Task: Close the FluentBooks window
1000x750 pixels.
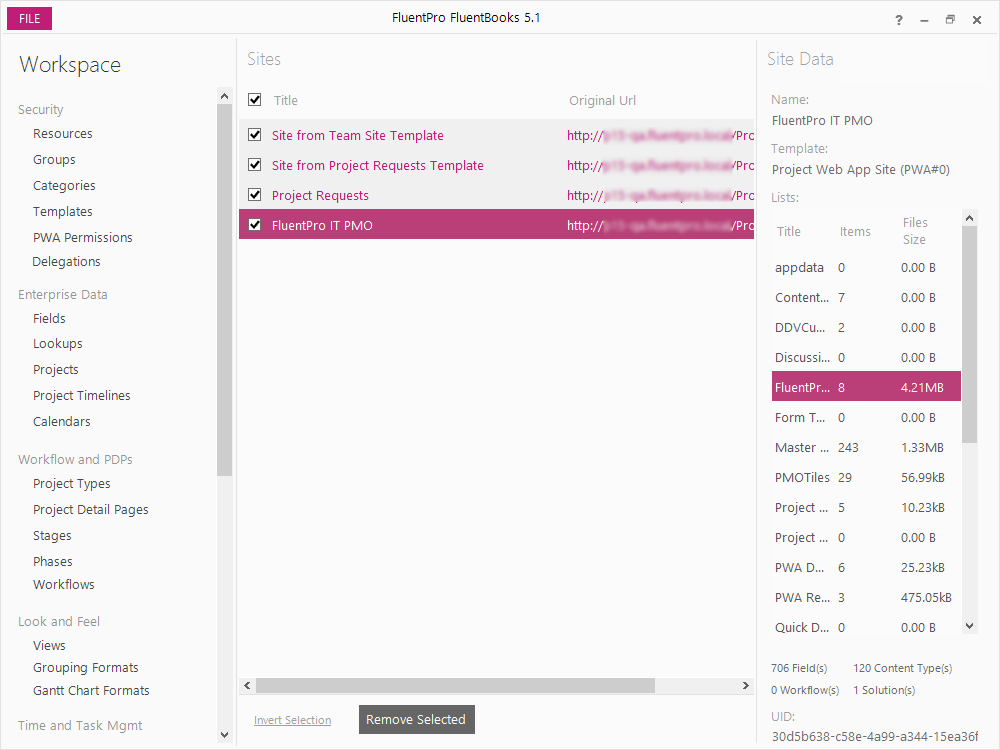Action: click(976, 20)
